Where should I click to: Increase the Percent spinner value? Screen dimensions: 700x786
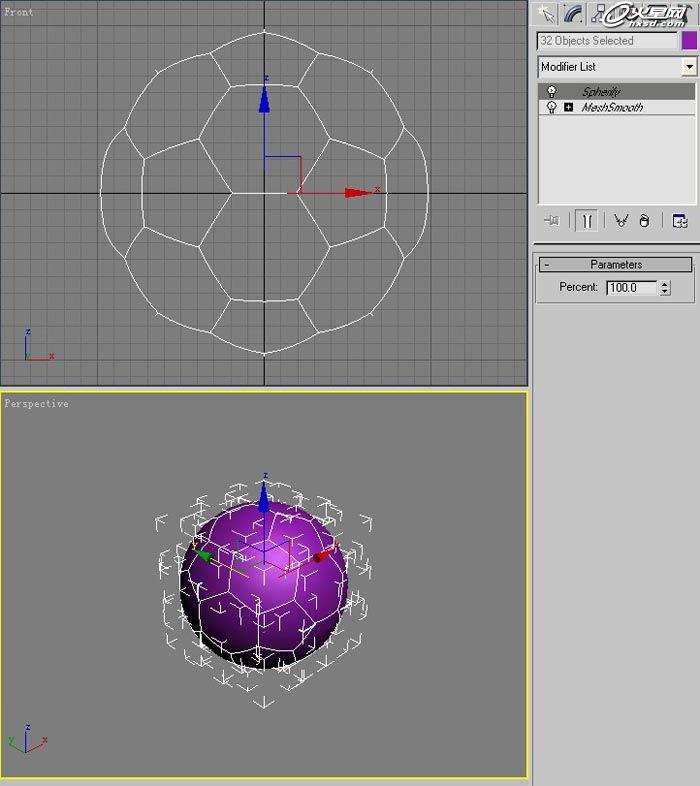[665, 284]
